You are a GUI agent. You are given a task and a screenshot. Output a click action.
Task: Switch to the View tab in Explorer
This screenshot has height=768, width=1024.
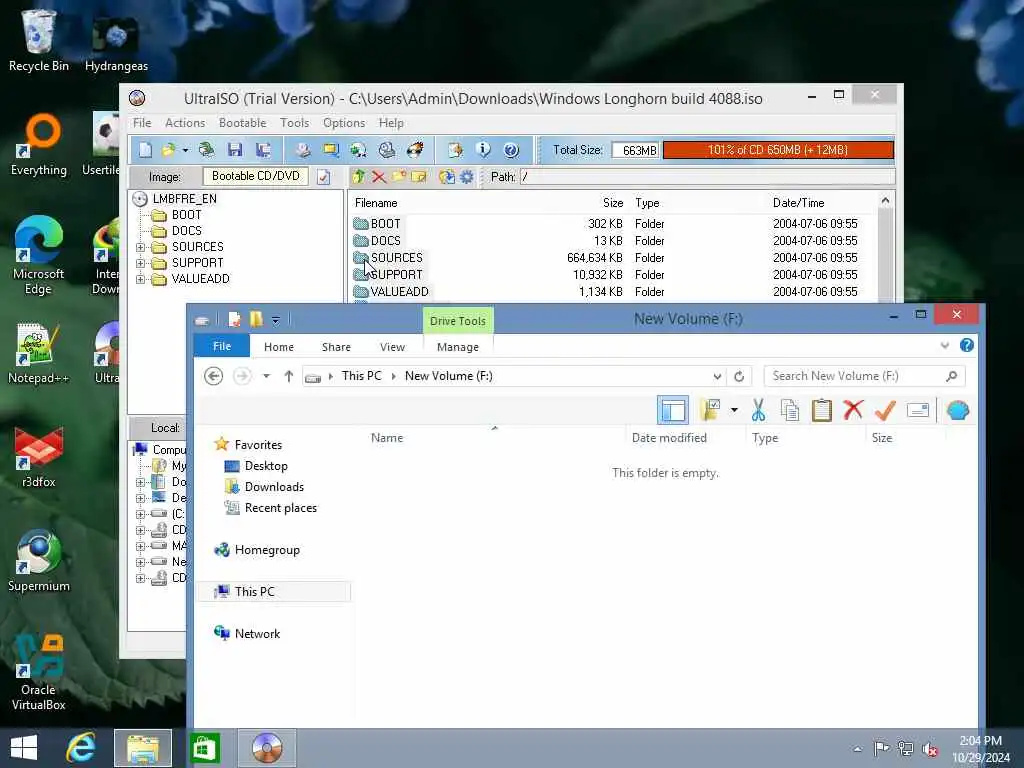392,347
